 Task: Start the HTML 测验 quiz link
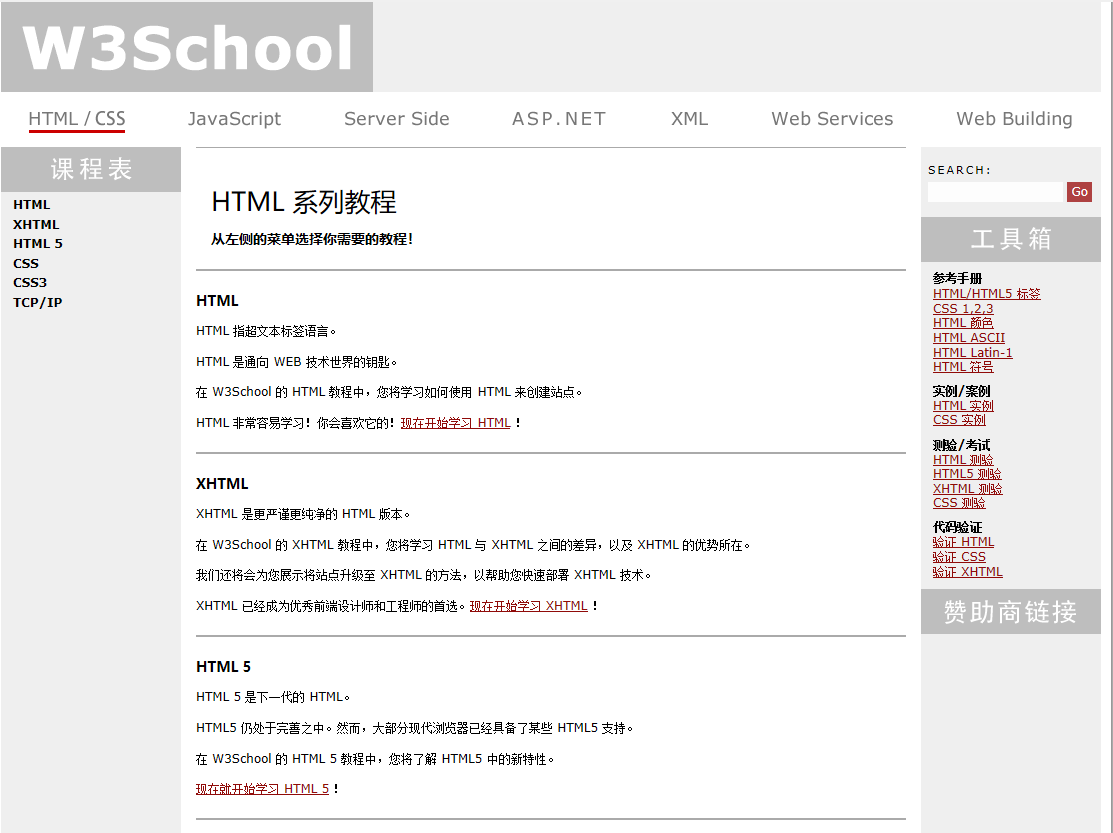pyautogui.click(x=963, y=460)
